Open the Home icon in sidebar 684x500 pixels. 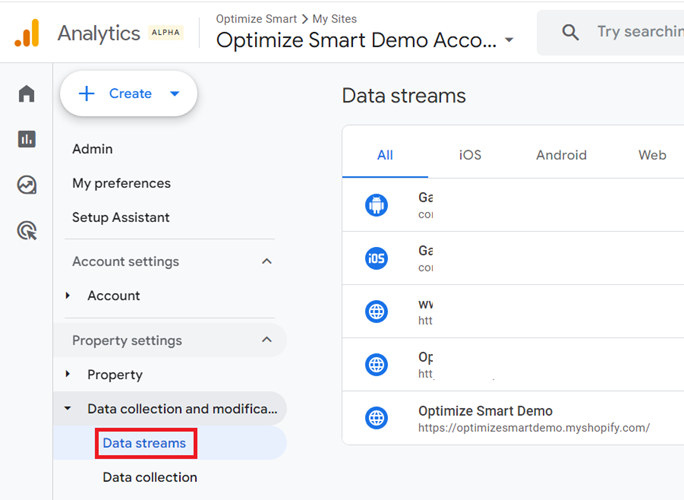[x=27, y=93]
